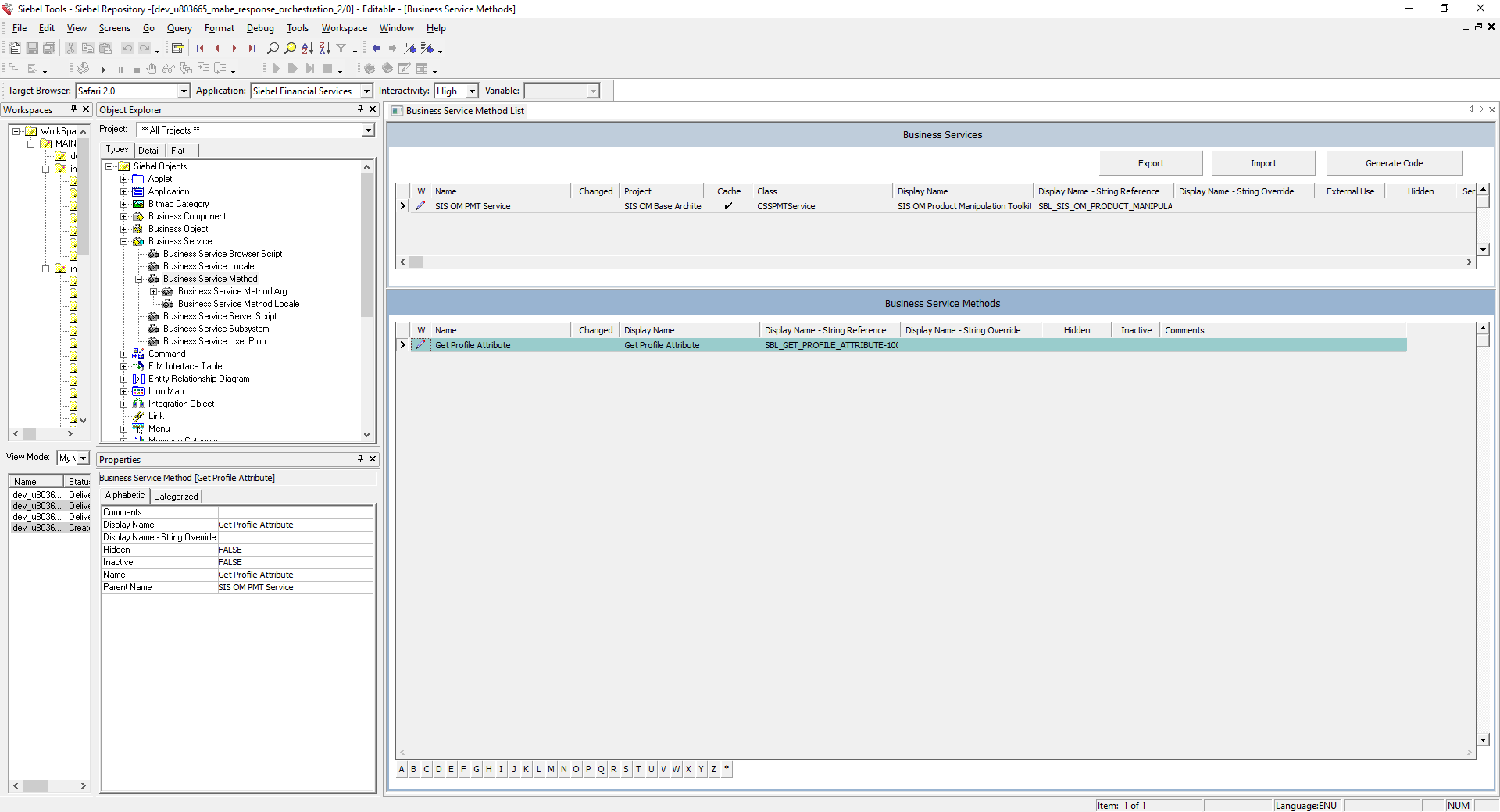Click the Generate Code button
The height and width of the screenshot is (812, 1500).
(1394, 163)
